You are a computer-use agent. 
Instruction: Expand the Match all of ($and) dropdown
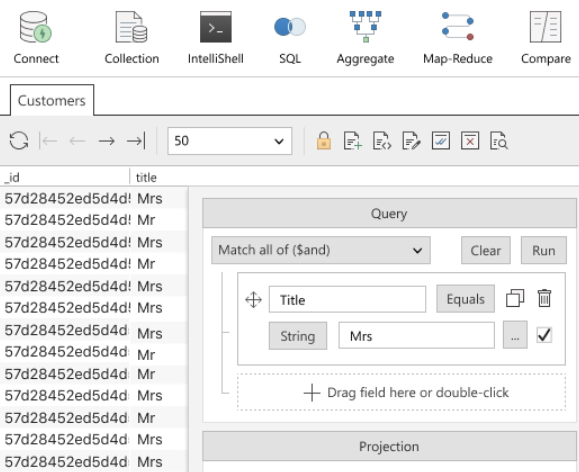click(x=321, y=250)
